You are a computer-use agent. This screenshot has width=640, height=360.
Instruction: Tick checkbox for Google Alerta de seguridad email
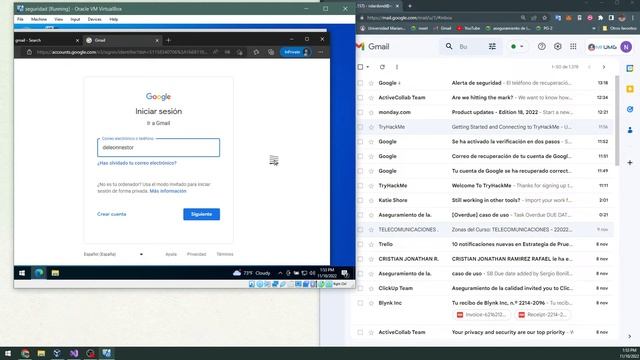(360, 83)
